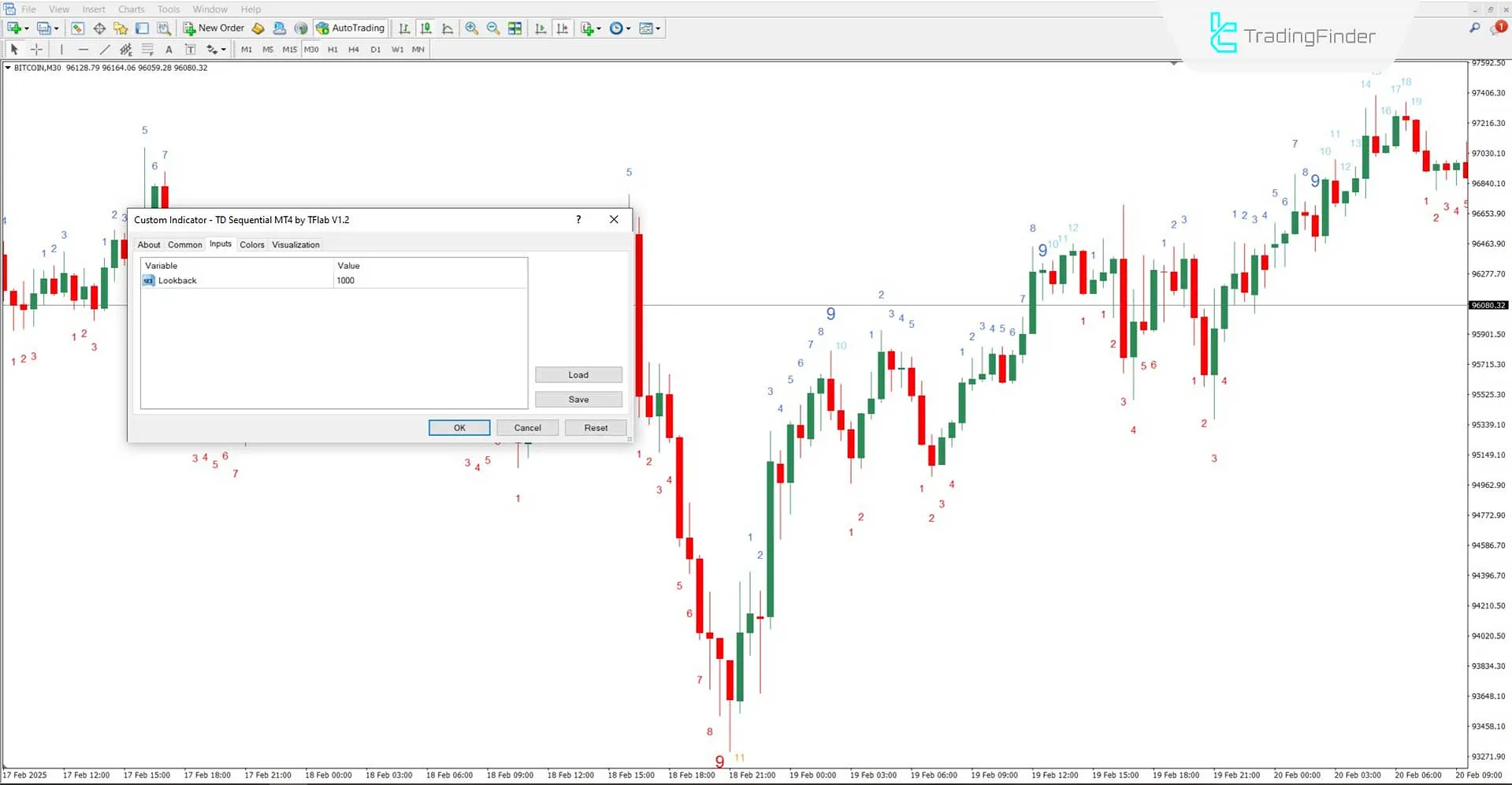The image size is (1512, 785).
Task: Toggle chart shift from right edge
Action: (x=563, y=28)
